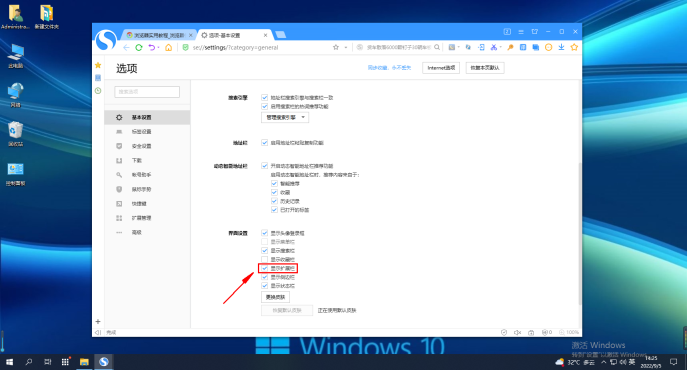Go to the browser home page icon

point(168,47)
